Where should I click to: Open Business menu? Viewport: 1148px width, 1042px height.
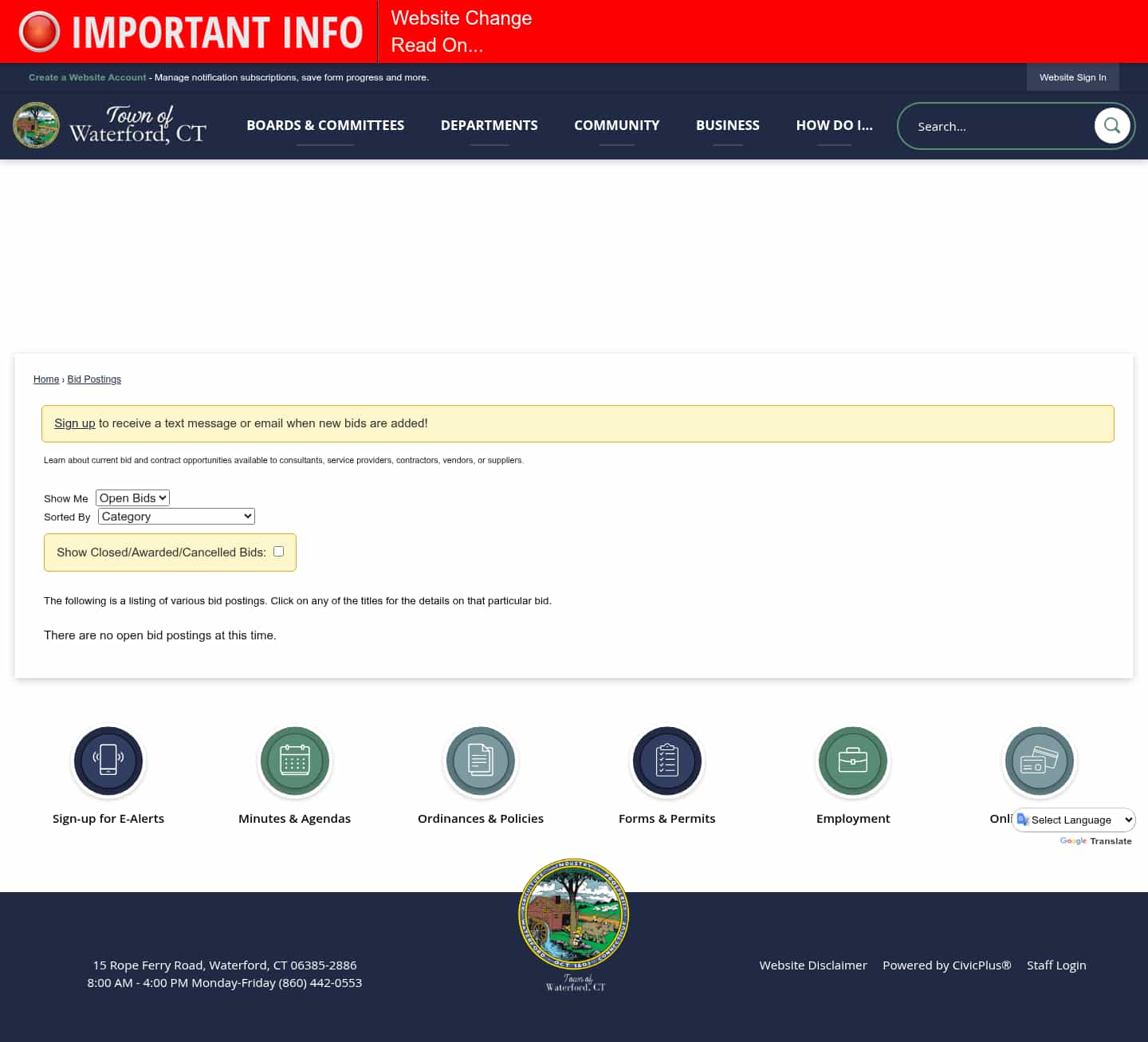(x=728, y=125)
